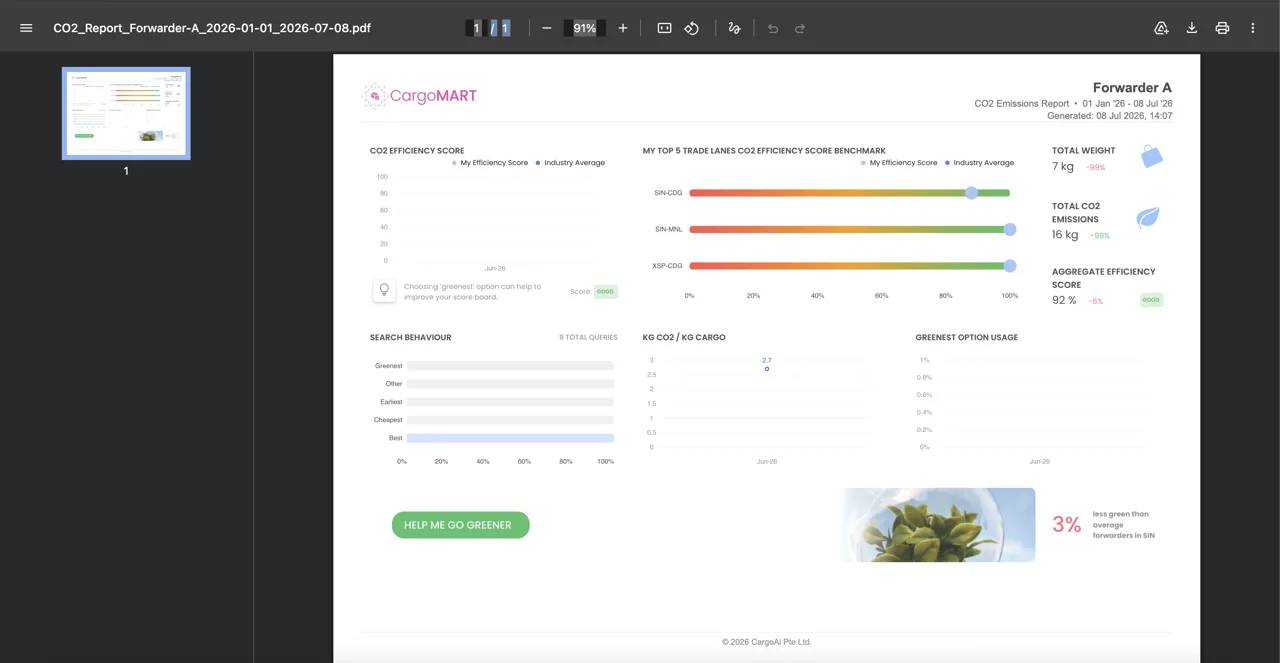This screenshot has height=663, width=1280.
Task: Download the PDF file
Action: pyautogui.click(x=1192, y=28)
